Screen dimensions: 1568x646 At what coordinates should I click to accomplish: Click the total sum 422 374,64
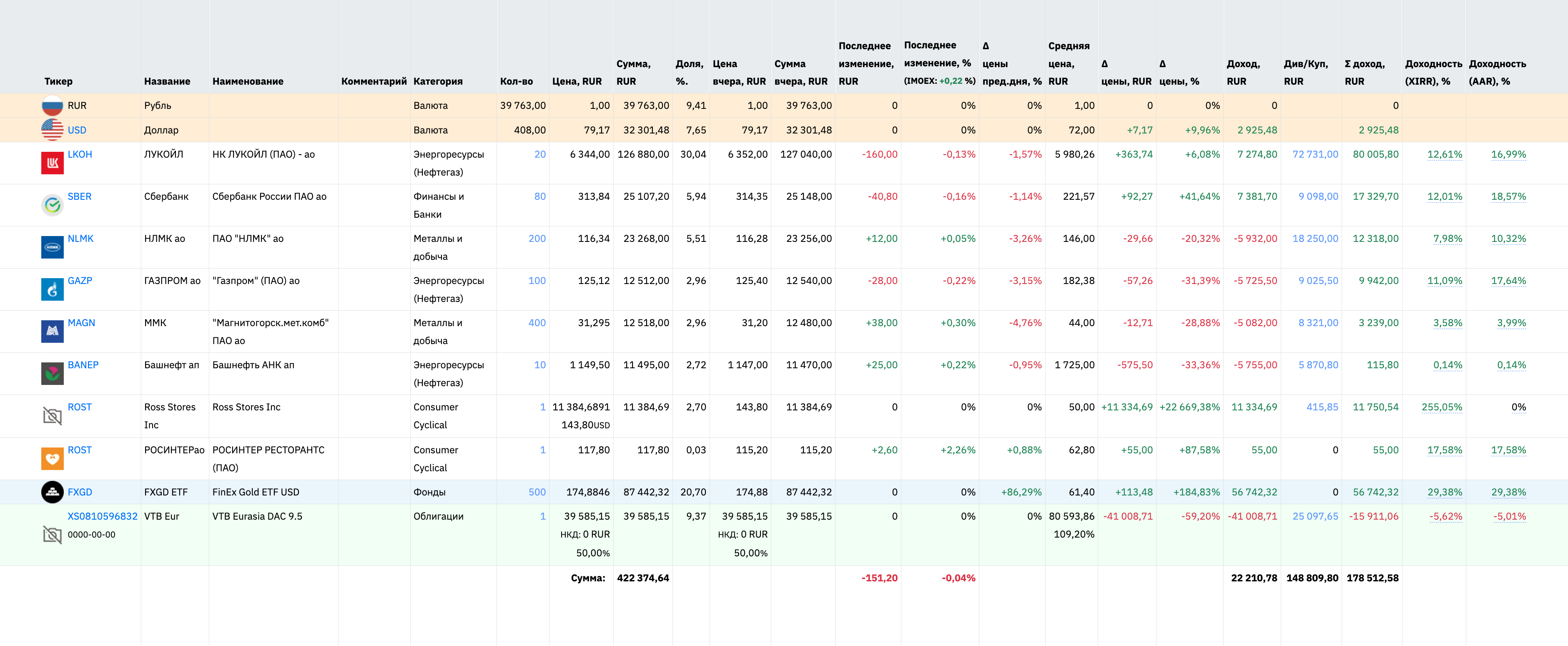(x=643, y=578)
